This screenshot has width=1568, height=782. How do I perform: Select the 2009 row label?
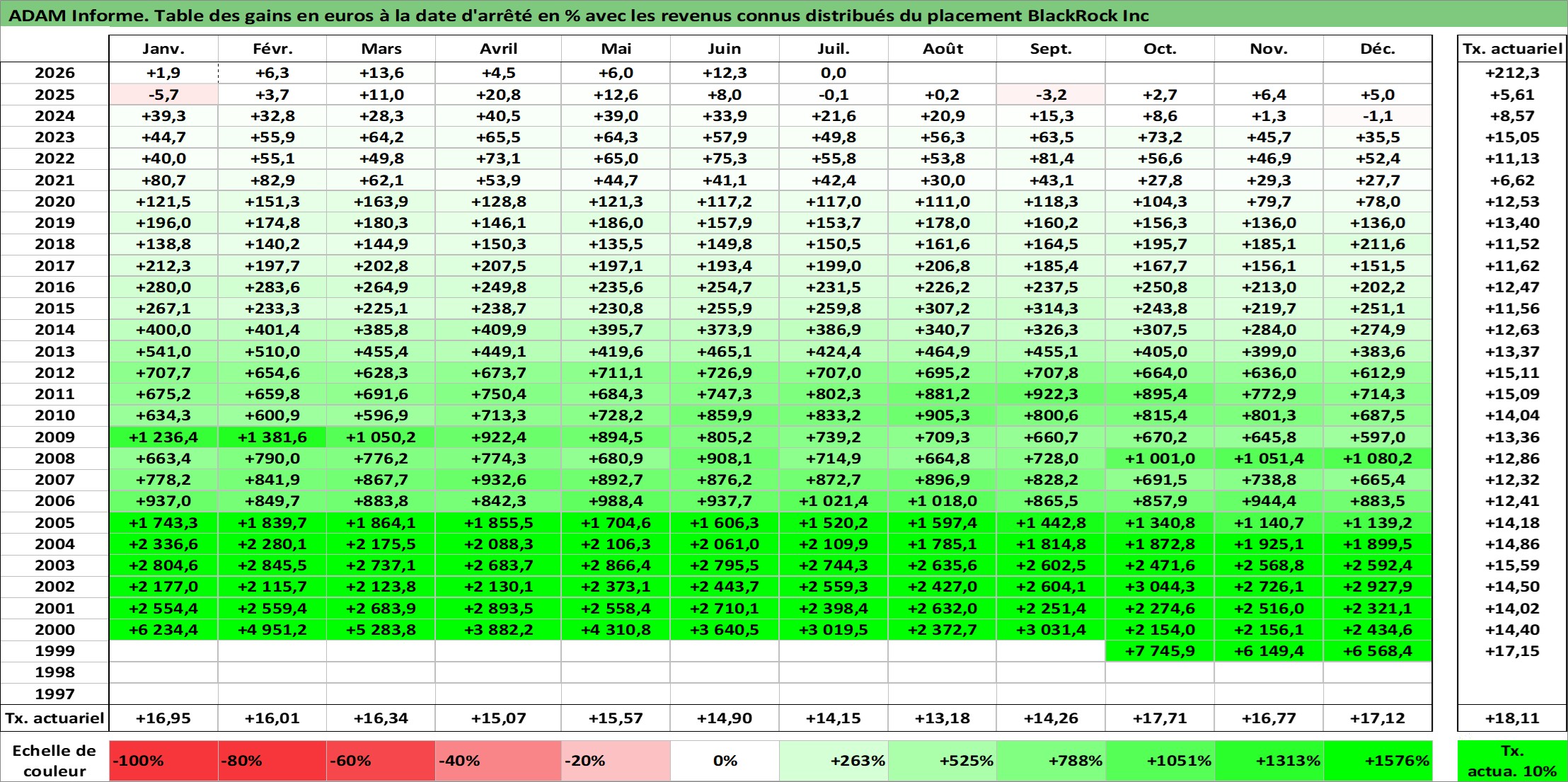click(x=54, y=437)
